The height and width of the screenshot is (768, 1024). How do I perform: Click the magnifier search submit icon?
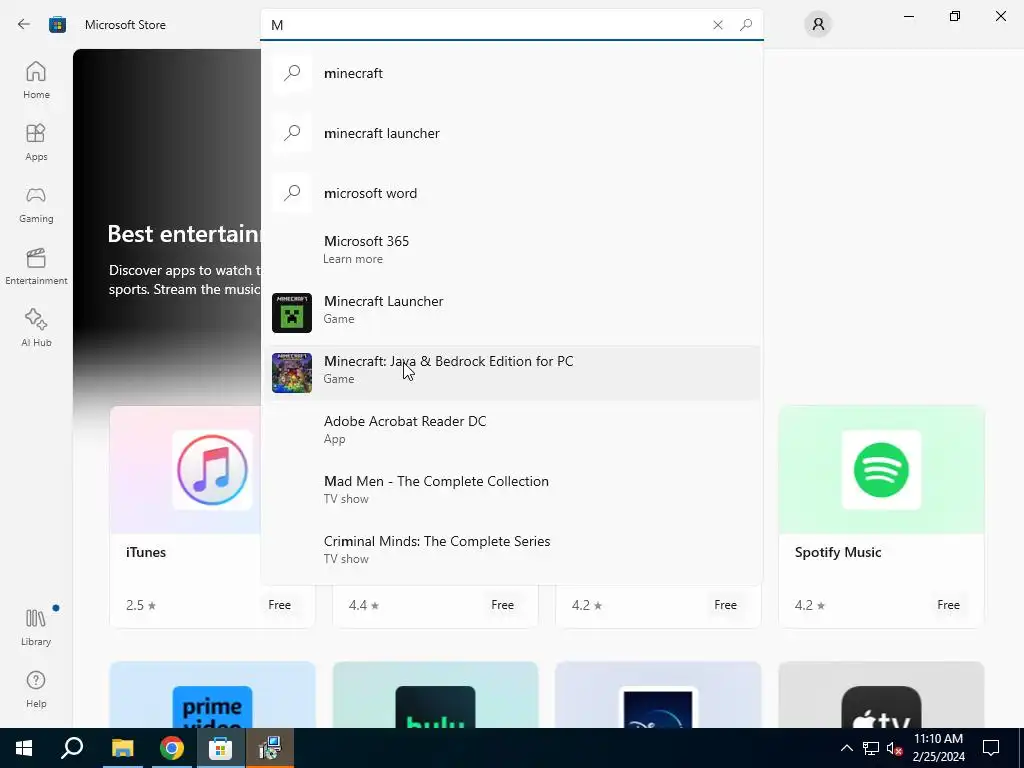pos(746,25)
